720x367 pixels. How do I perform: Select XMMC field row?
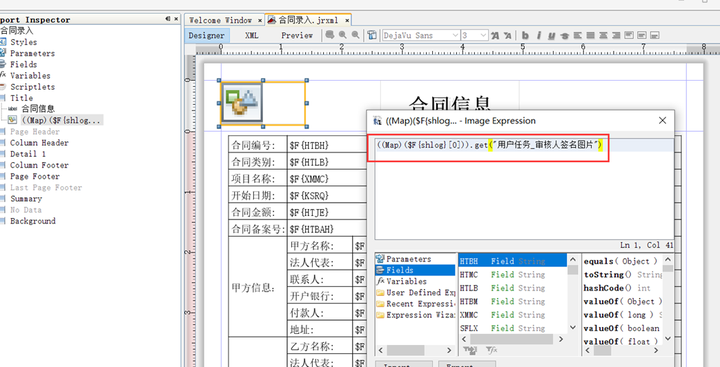[x=513, y=315]
